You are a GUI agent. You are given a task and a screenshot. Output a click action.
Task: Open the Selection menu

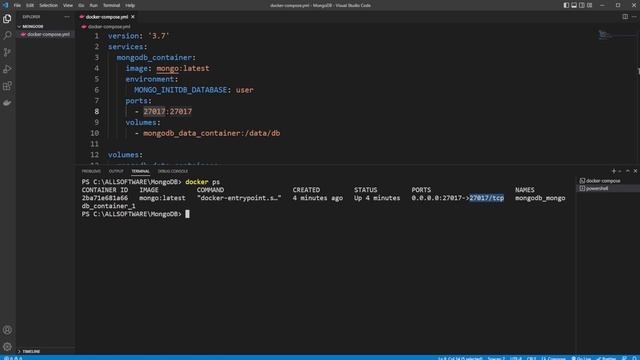pyautogui.click(x=48, y=5)
